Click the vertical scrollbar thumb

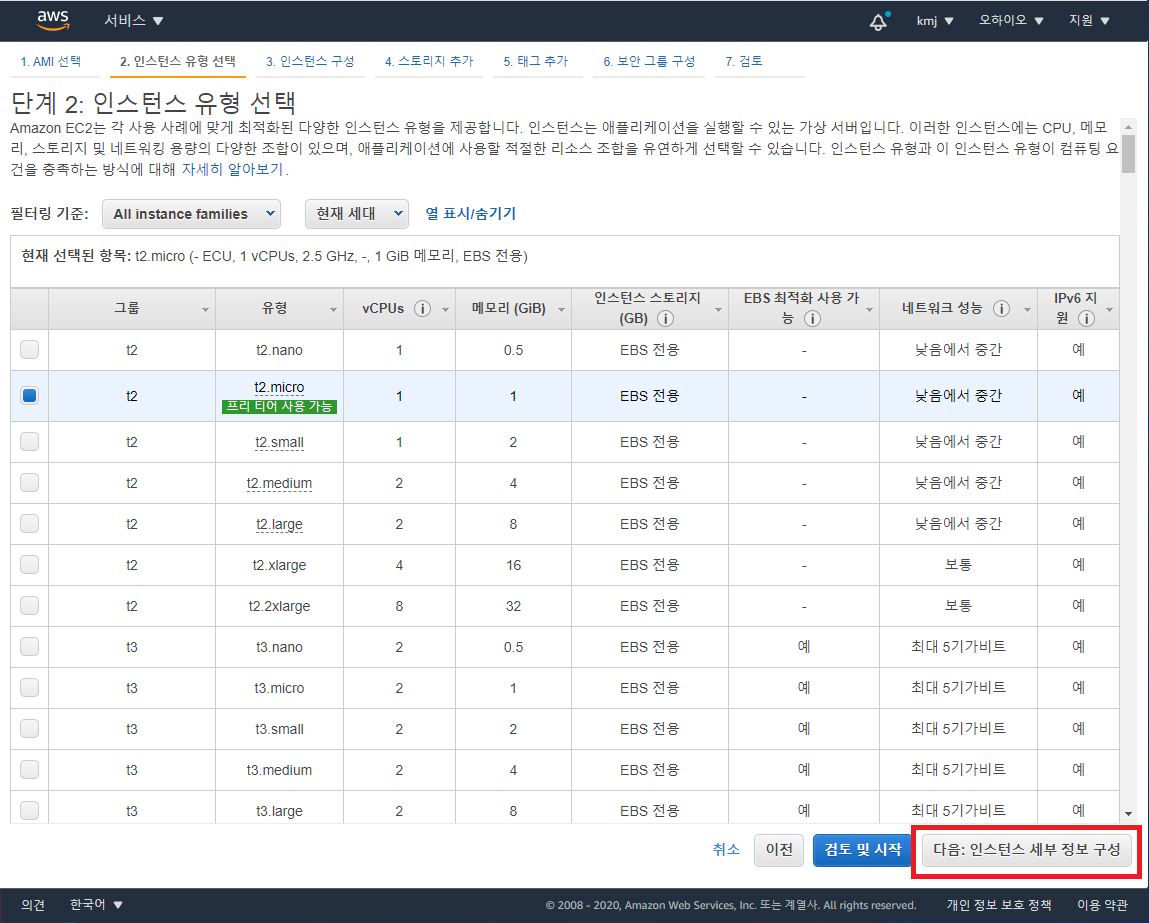coord(1128,153)
